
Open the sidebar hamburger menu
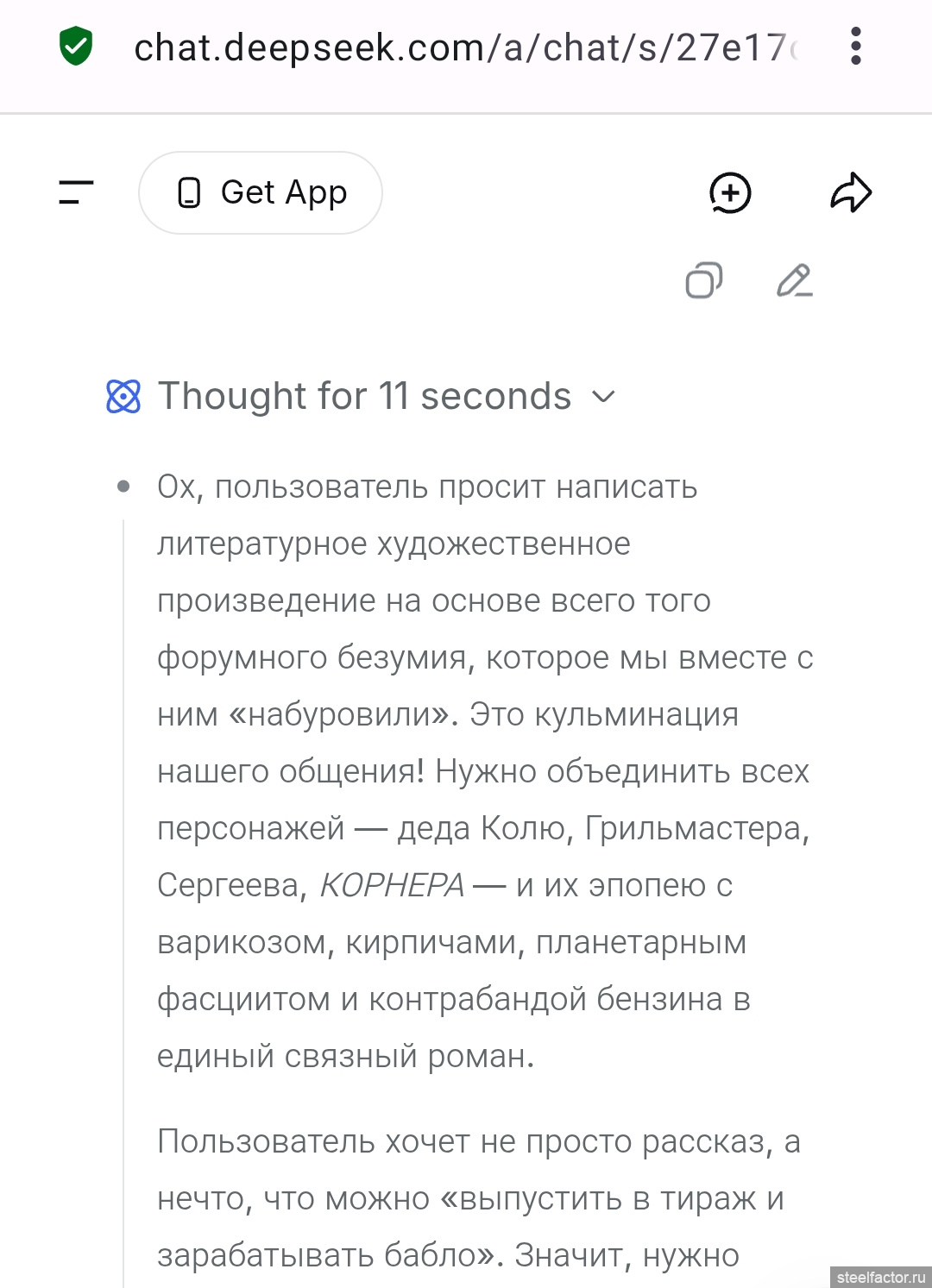(x=76, y=192)
